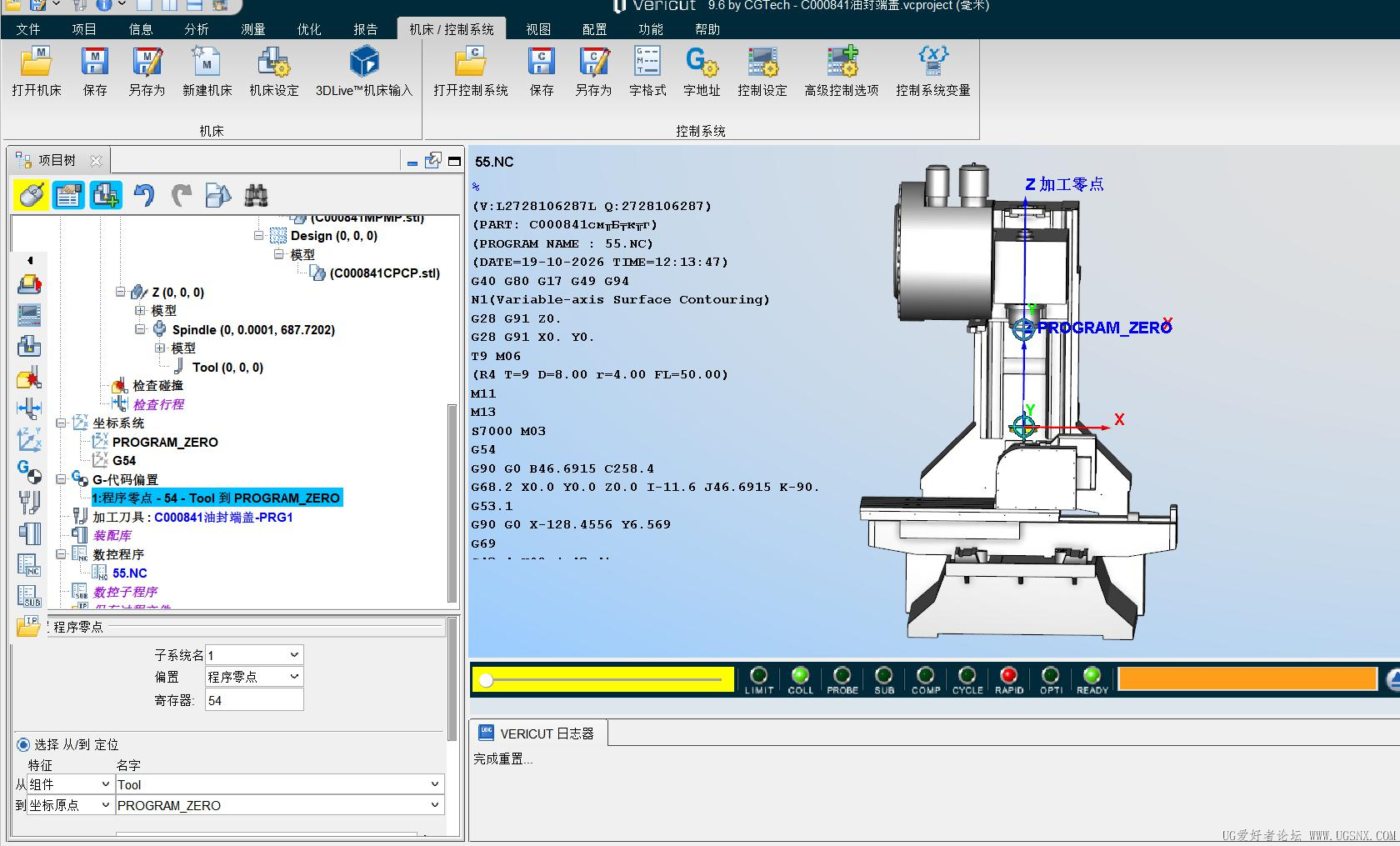
Task: Collapse the 坐标系统 tree node
Action: coord(61,423)
